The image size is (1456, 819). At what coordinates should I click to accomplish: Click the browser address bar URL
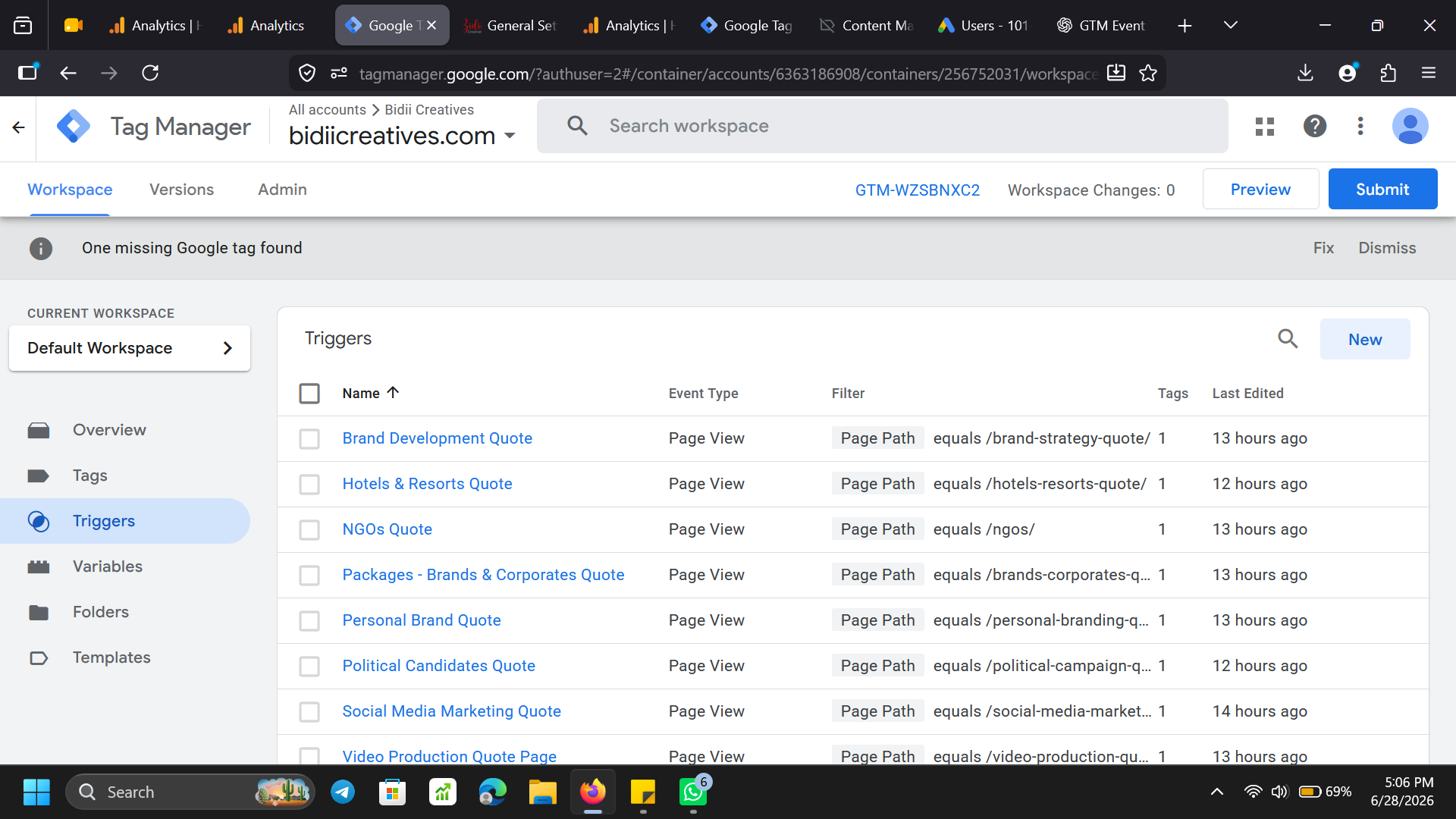pyautogui.click(x=727, y=74)
